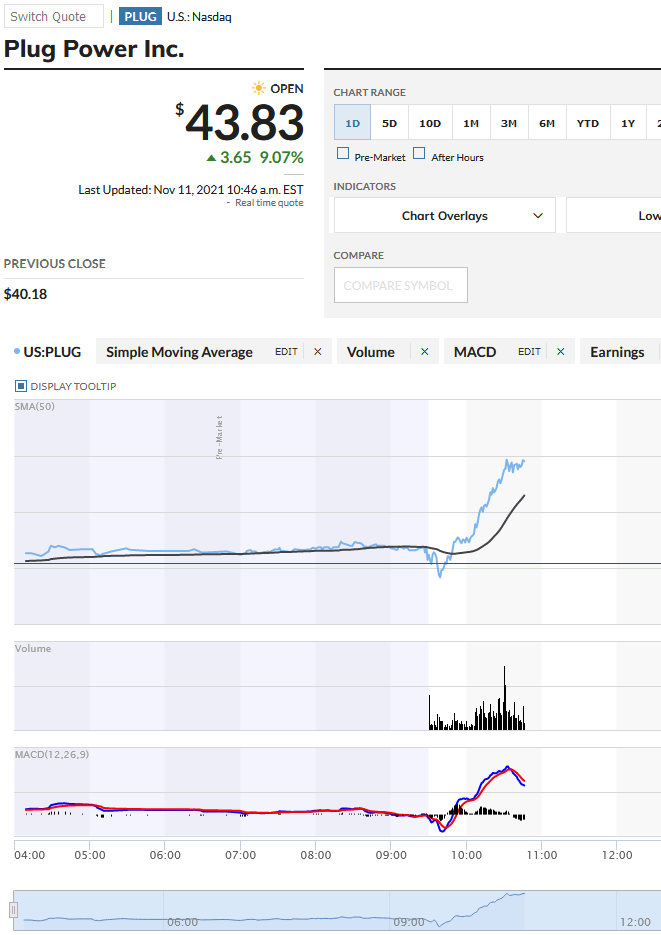The width and height of the screenshot is (661, 935).
Task: Remove the Volume indicator
Action: tap(424, 352)
